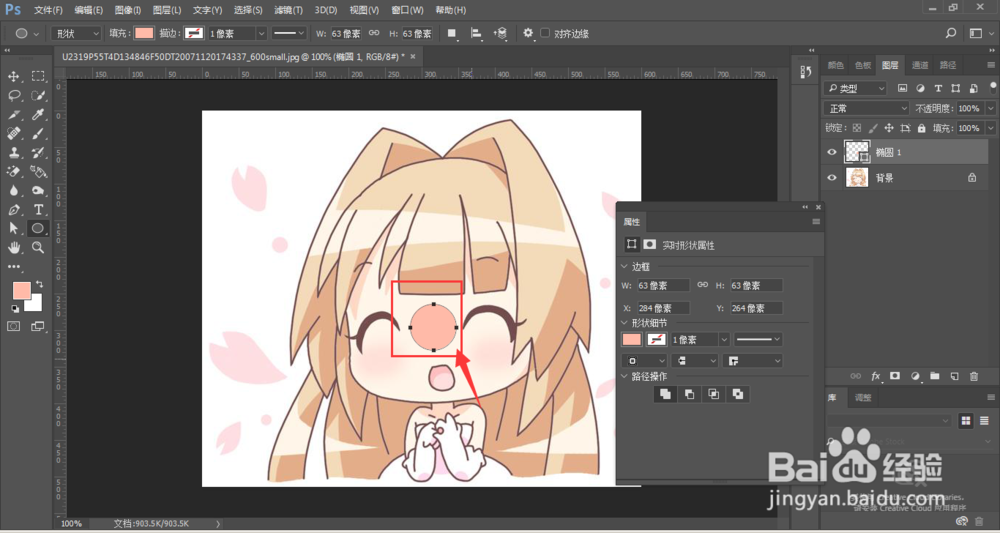1000x533 pixels.
Task: Open the 滤镜(T) menu
Action: [x=289, y=10]
